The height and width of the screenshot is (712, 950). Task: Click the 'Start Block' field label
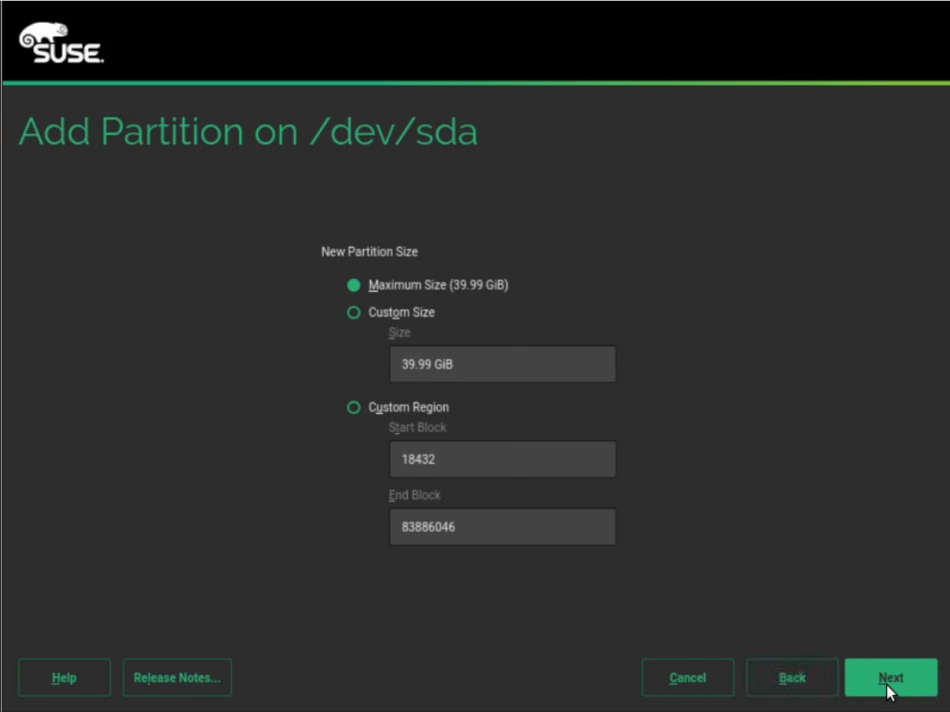tap(417, 427)
